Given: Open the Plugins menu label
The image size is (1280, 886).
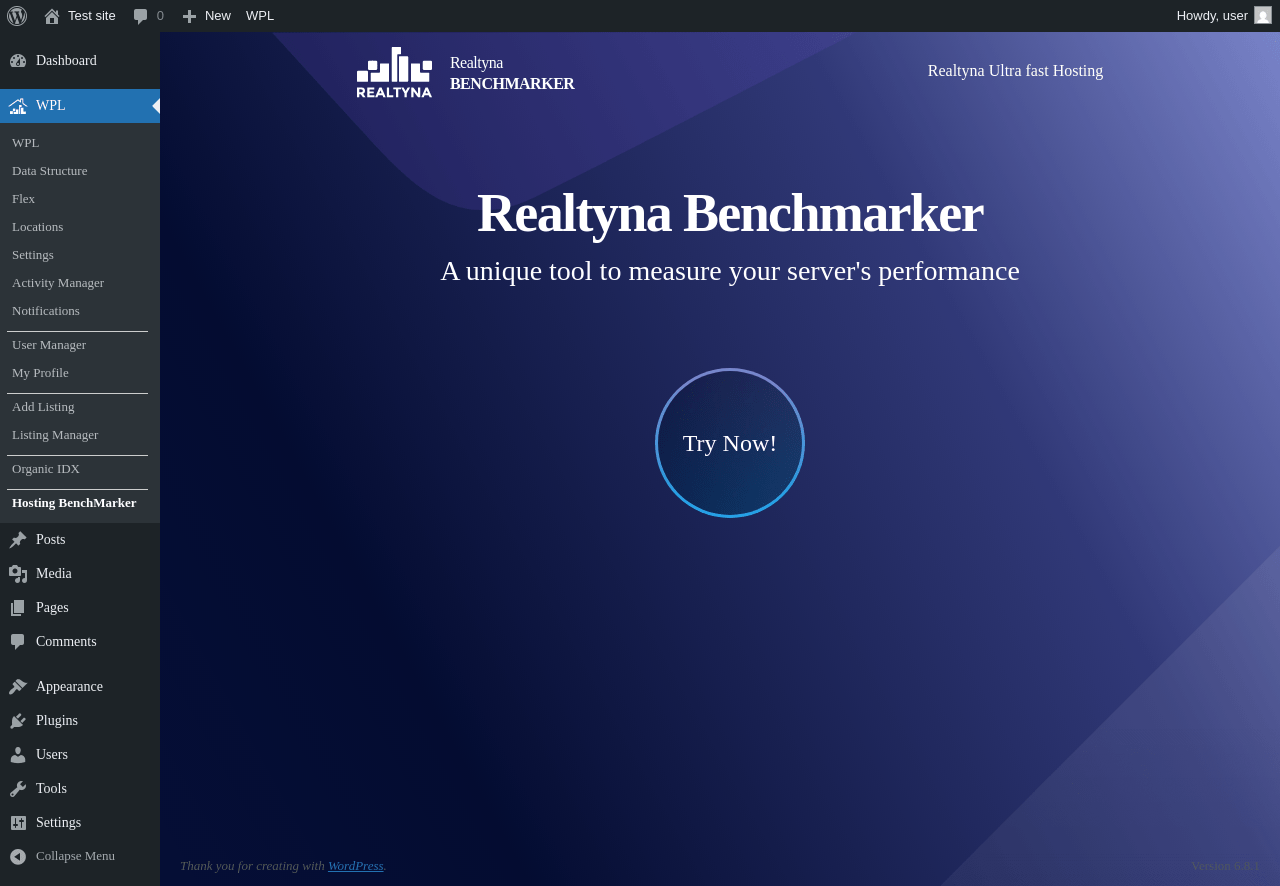Looking at the screenshot, I should point(57,721).
